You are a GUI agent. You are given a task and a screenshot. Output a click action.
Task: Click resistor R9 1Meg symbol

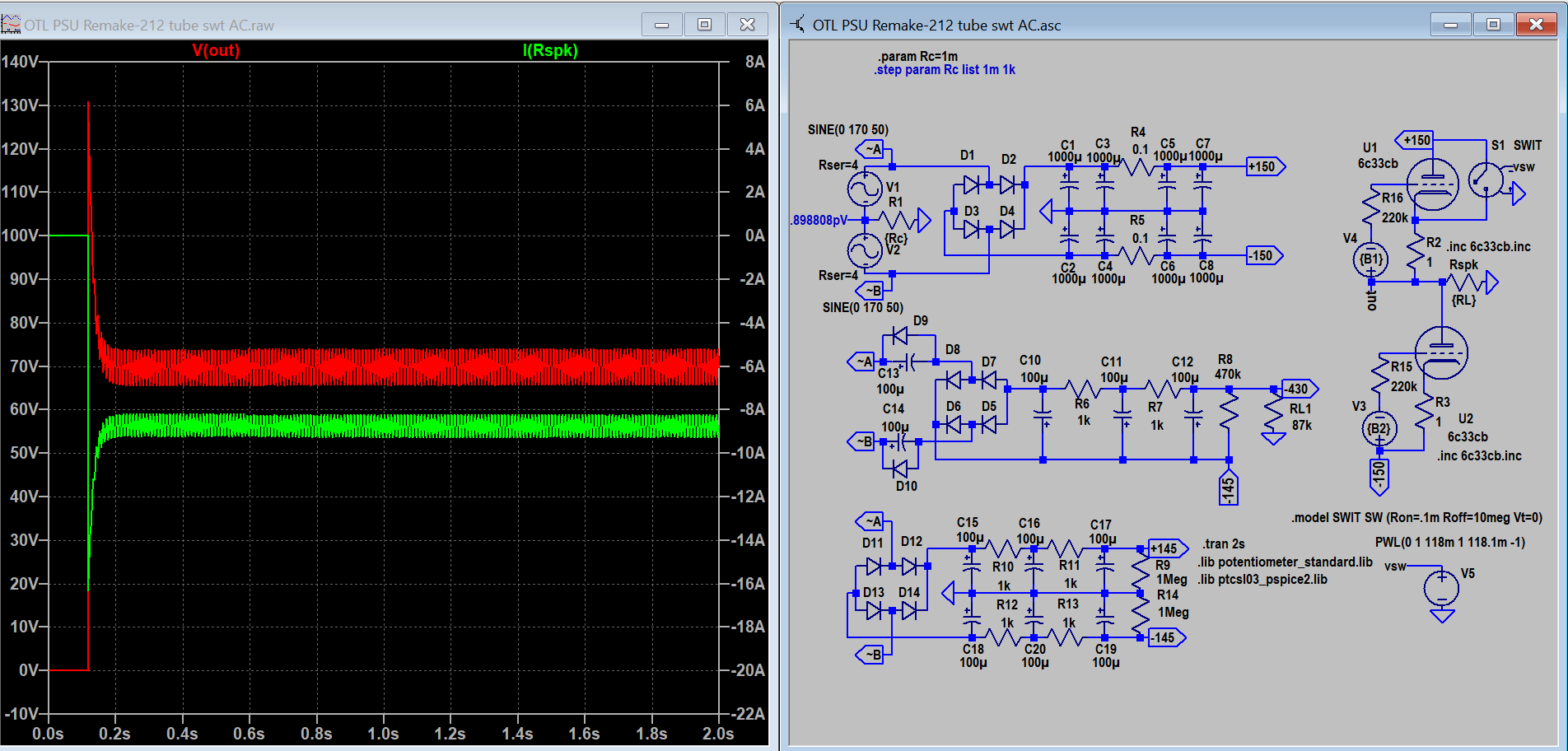pos(1141,571)
